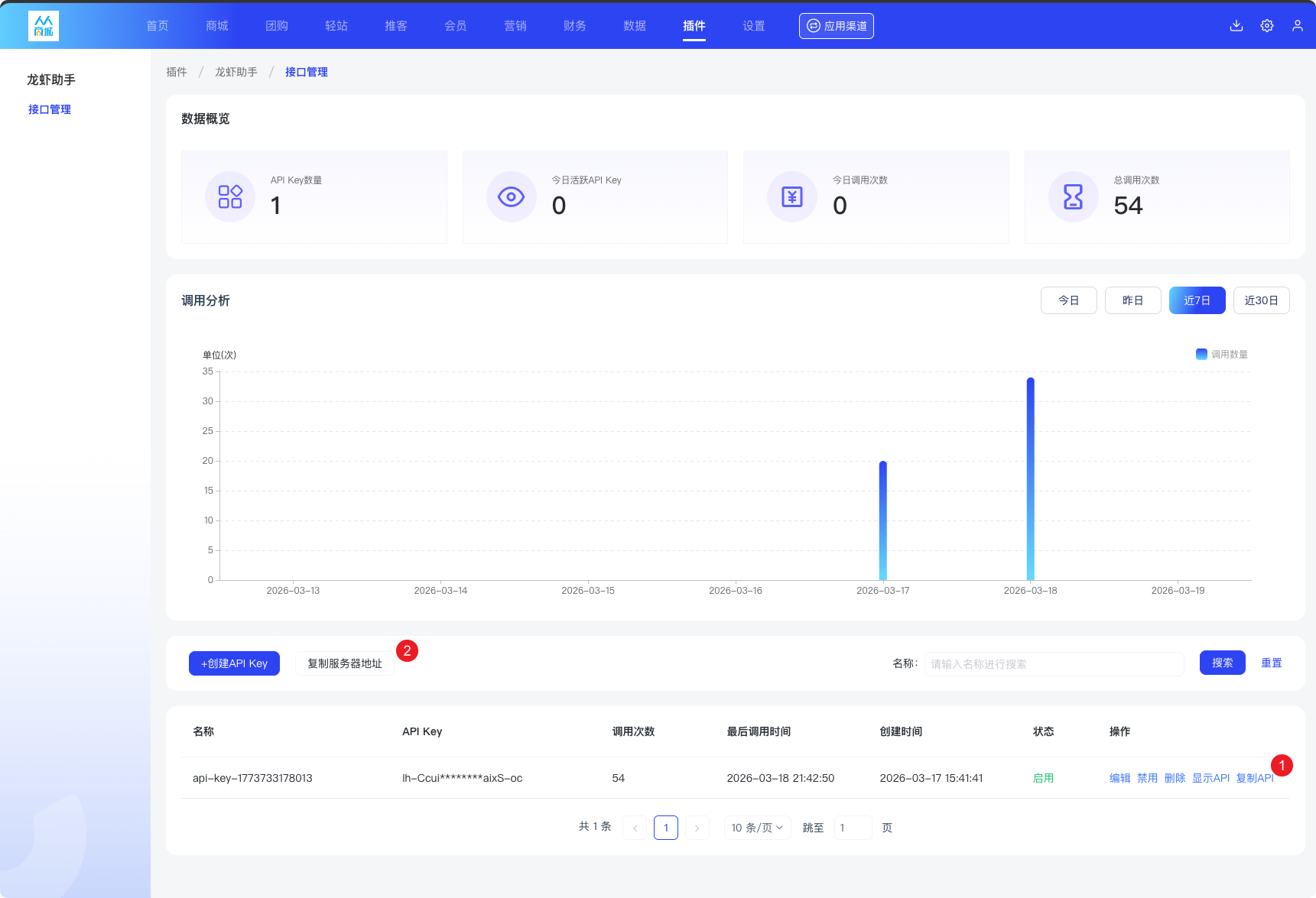Open the 营销 menu
1316x898 pixels.
point(515,26)
